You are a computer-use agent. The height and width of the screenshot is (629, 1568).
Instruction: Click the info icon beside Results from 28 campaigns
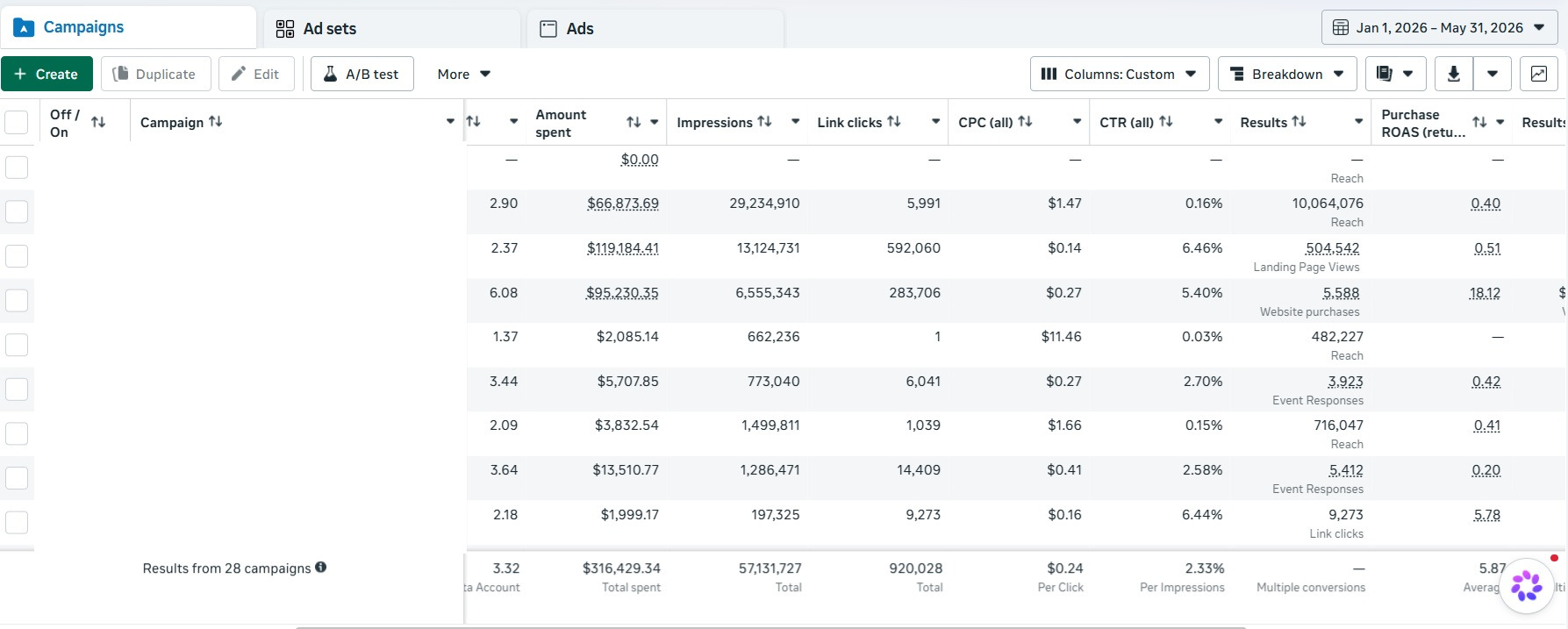(x=321, y=567)
